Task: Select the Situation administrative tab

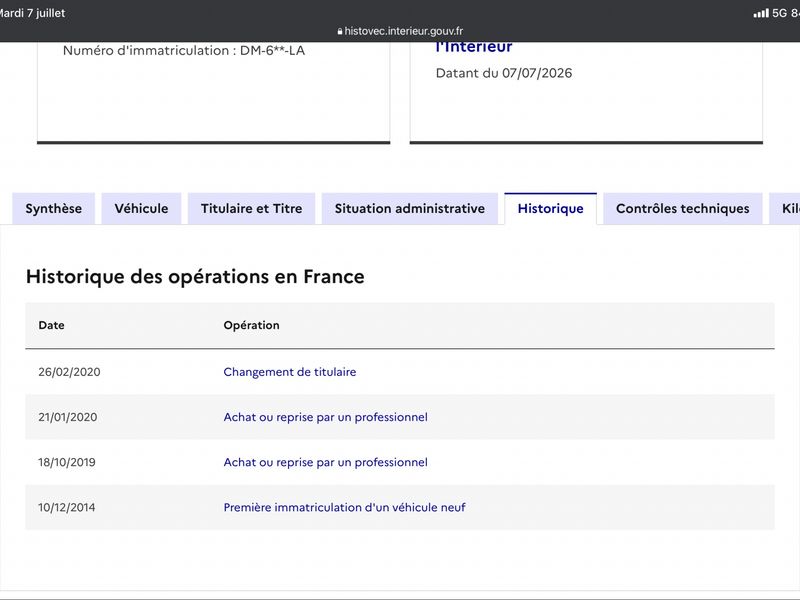Action: tap(410, 209)
